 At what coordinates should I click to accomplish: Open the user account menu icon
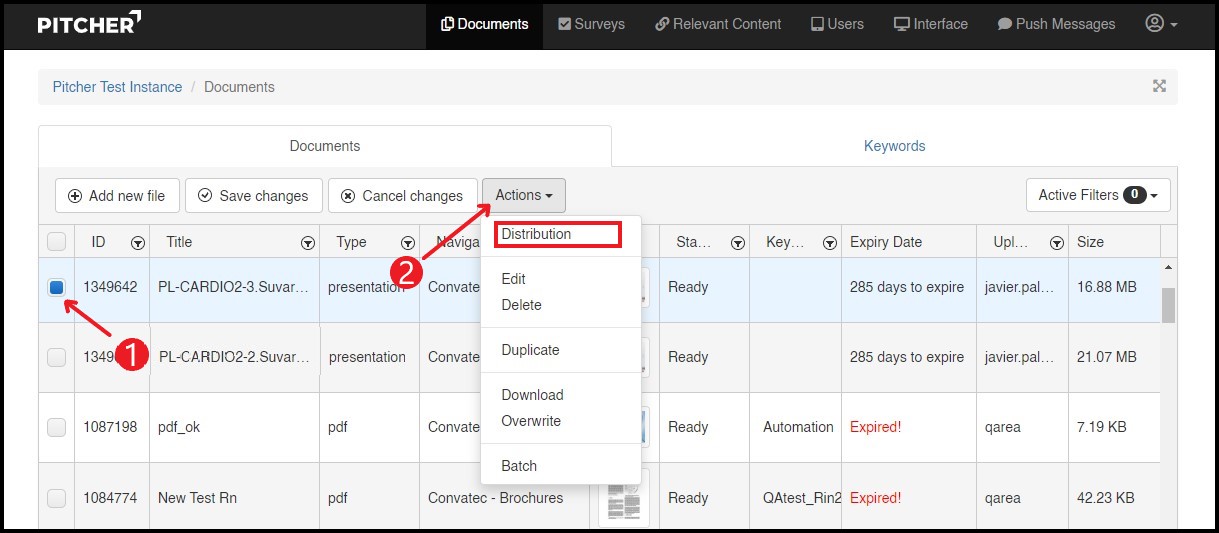pyautogui.click(x=1161, y=24)
